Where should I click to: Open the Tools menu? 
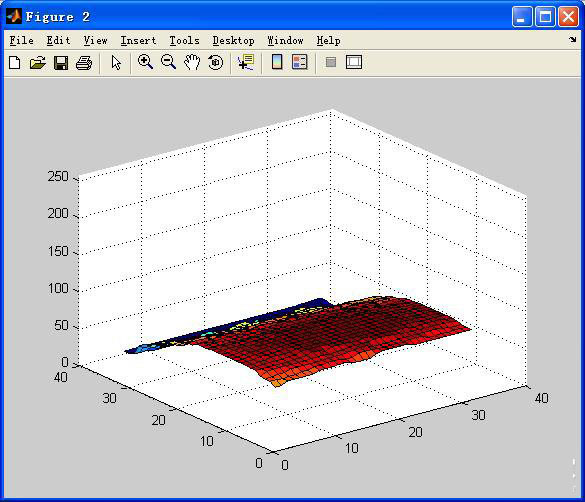(x=184, y=40)
